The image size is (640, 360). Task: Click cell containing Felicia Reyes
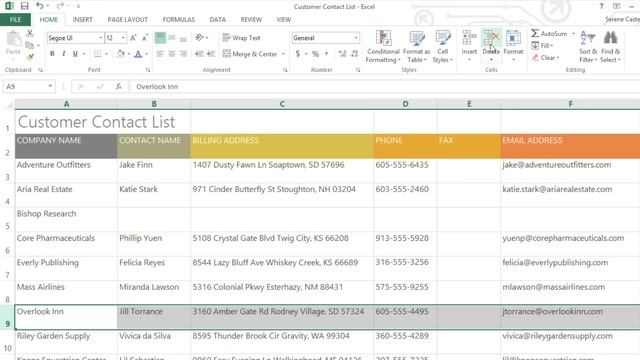point(154,268)
